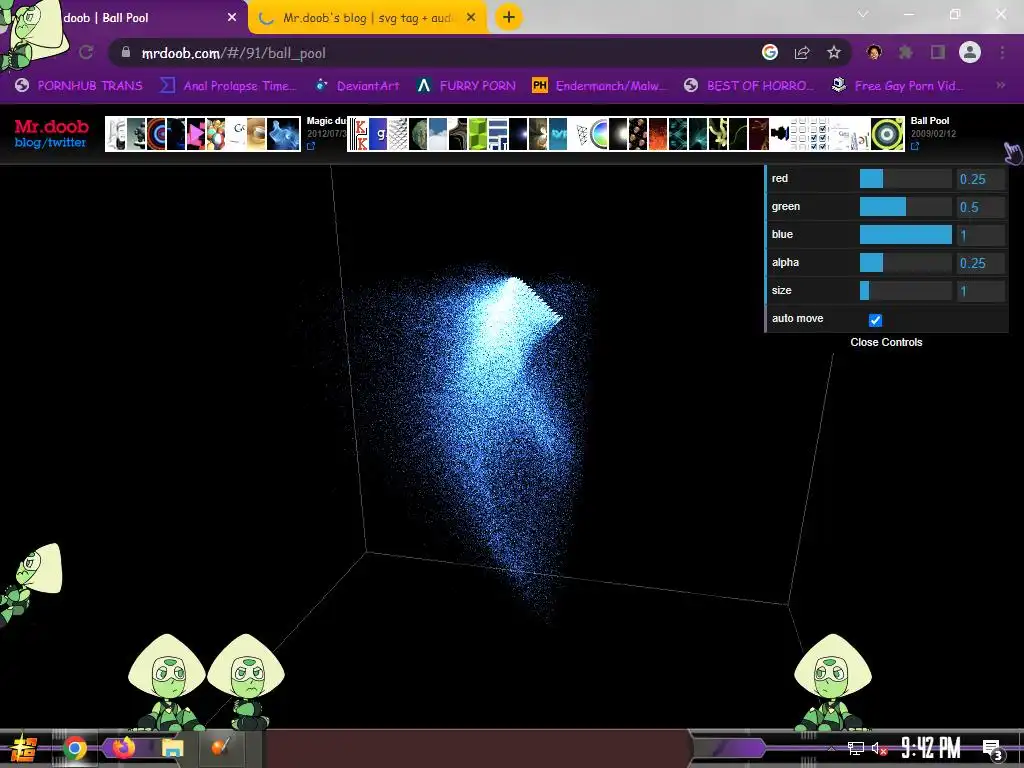Click the blue value field showing 1
Image resolution: width=1024 pixels, height=768 pixels.
tap(980, 235)
